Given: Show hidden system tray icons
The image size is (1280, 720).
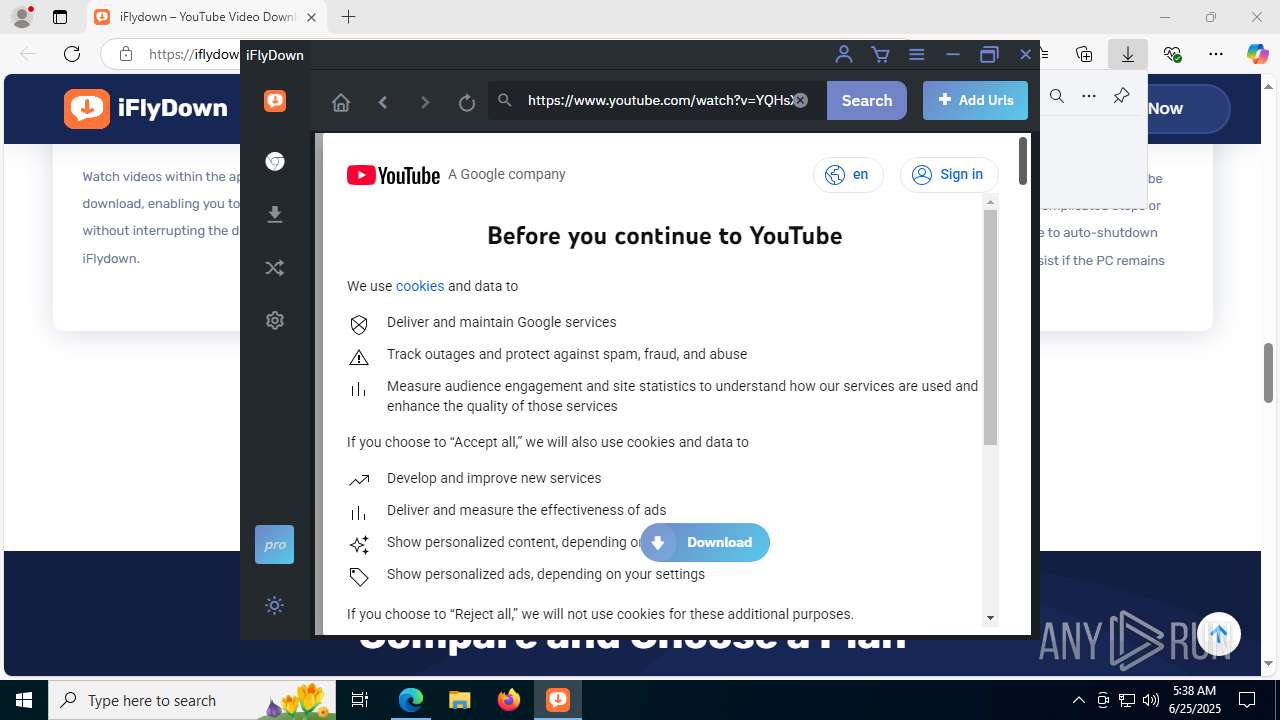Looking at the screenshot, I should pos(1078,700).
